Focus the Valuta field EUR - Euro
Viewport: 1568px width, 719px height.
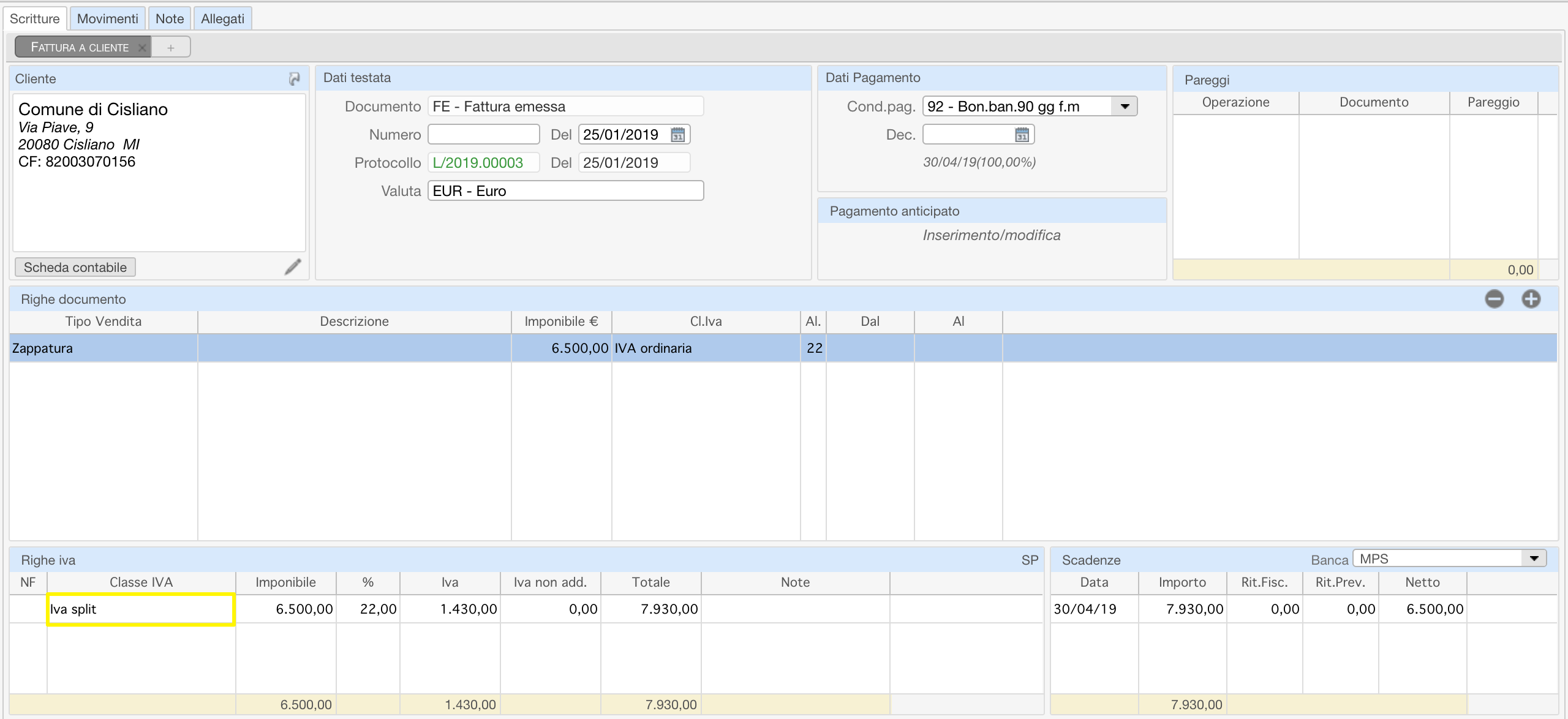(x=565, y=191)
